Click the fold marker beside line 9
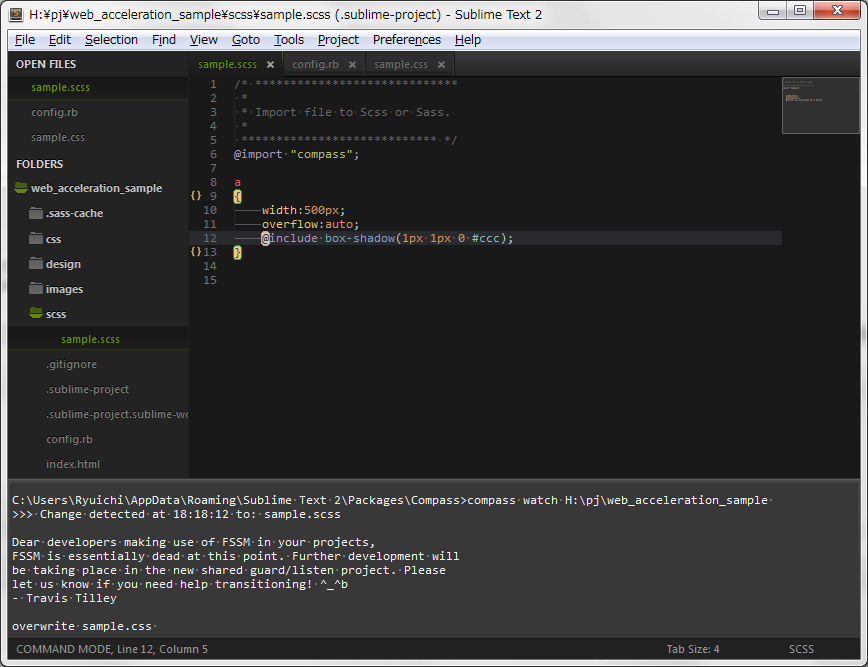Screen dimensions: 868x667 [196, 195]
